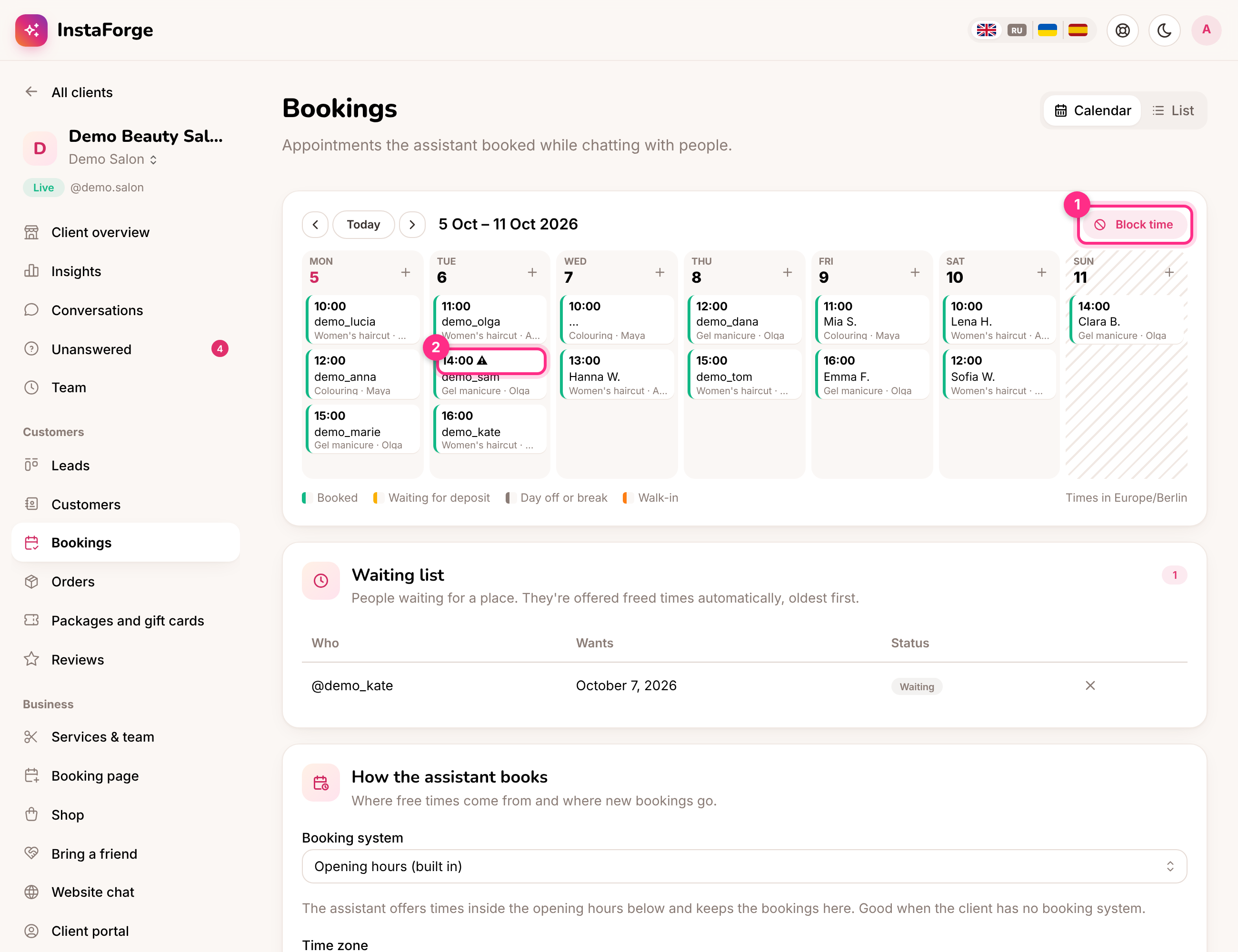The image size is (1238, 952).
Task: Go to previous week arrow
Action: [315, 224]
